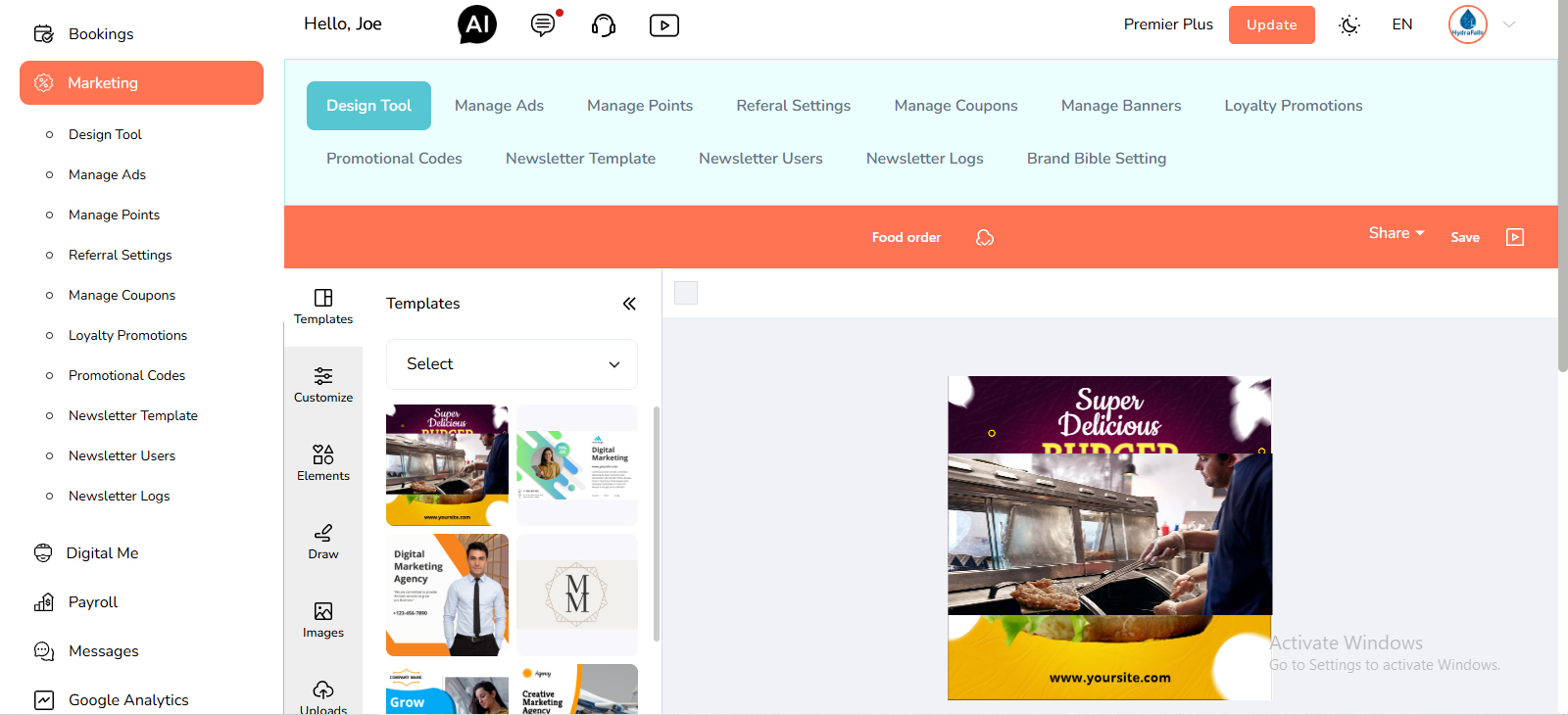Viewport: 1568px width, 715px height.
Task: Open Loyalty Promotions in the sidebar submenu
Action: point(127,335)
